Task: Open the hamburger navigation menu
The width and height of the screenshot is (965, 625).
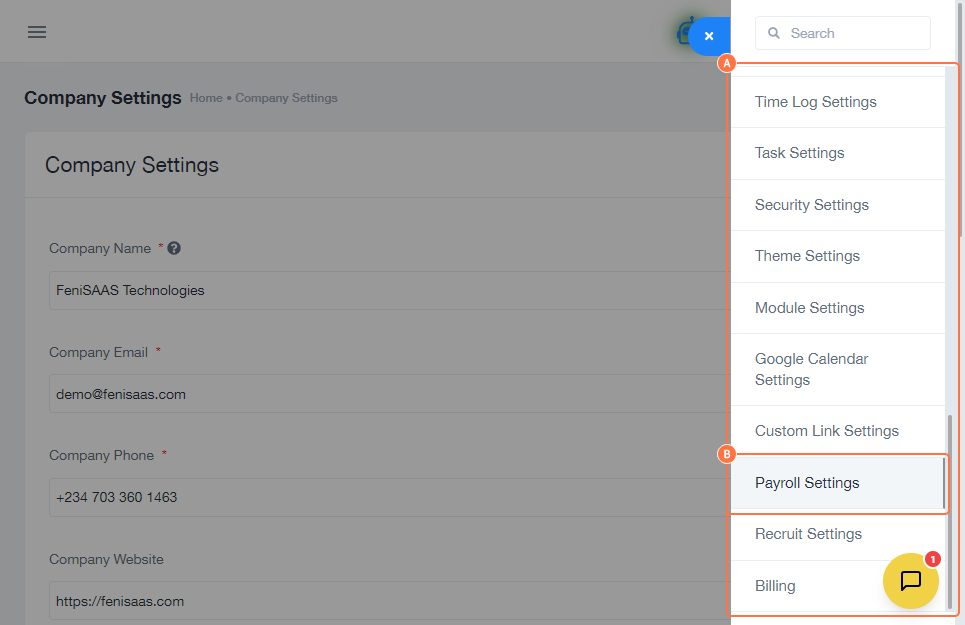Action: 37,32
